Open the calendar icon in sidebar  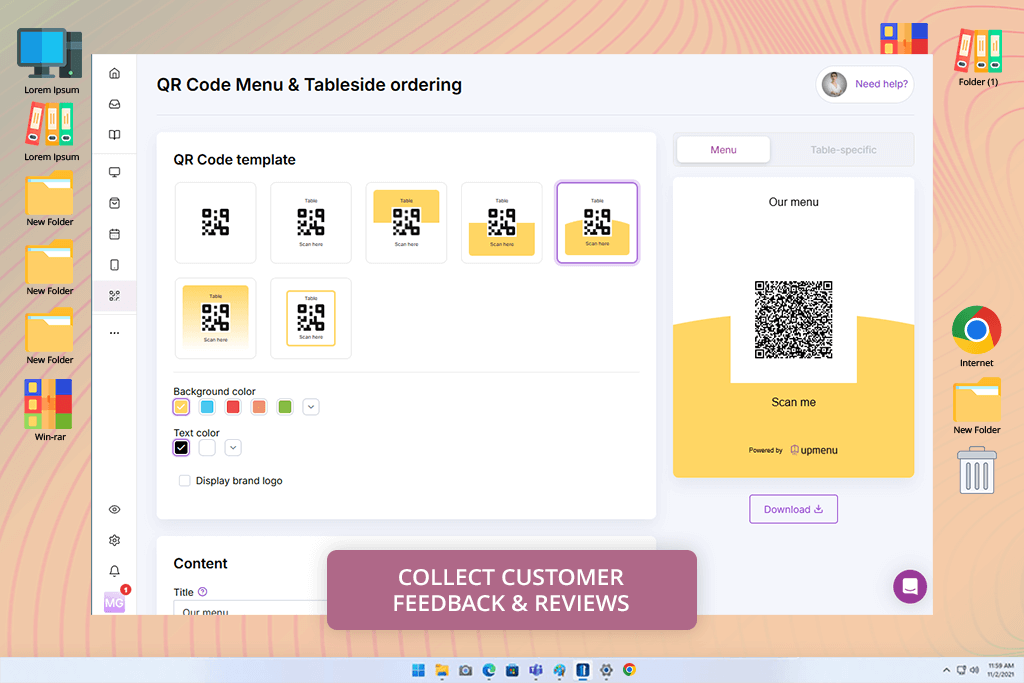pyautogui.click(x=114, y=234)
